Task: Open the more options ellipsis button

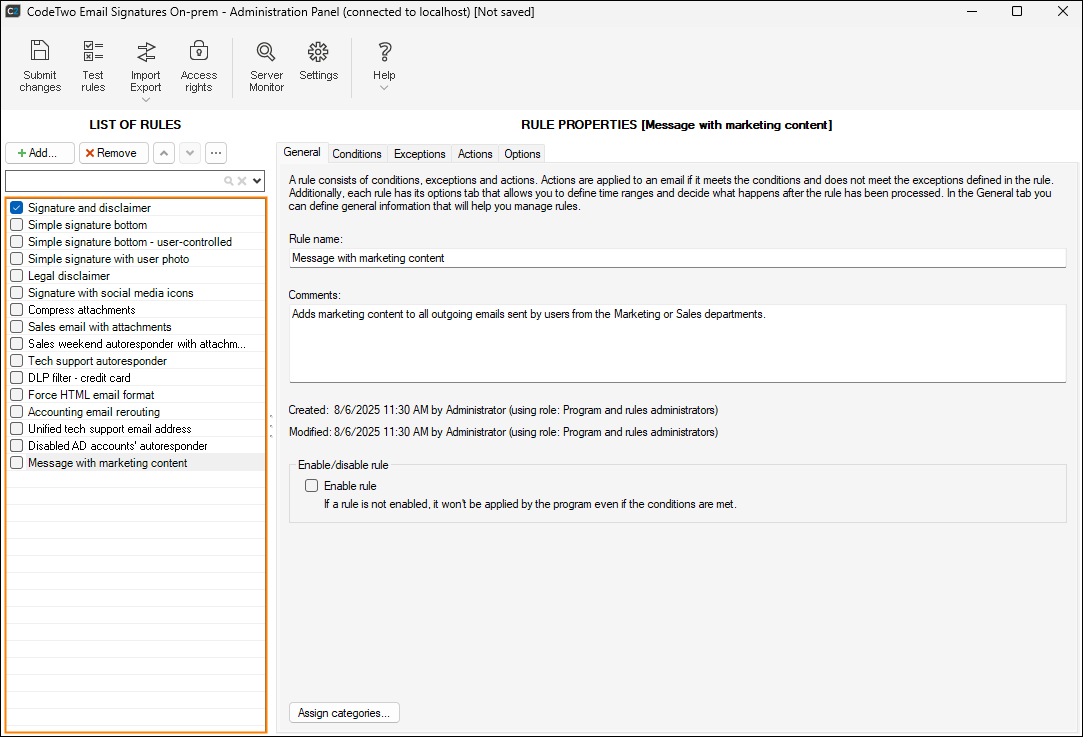Action: click(x=215, y=153)
